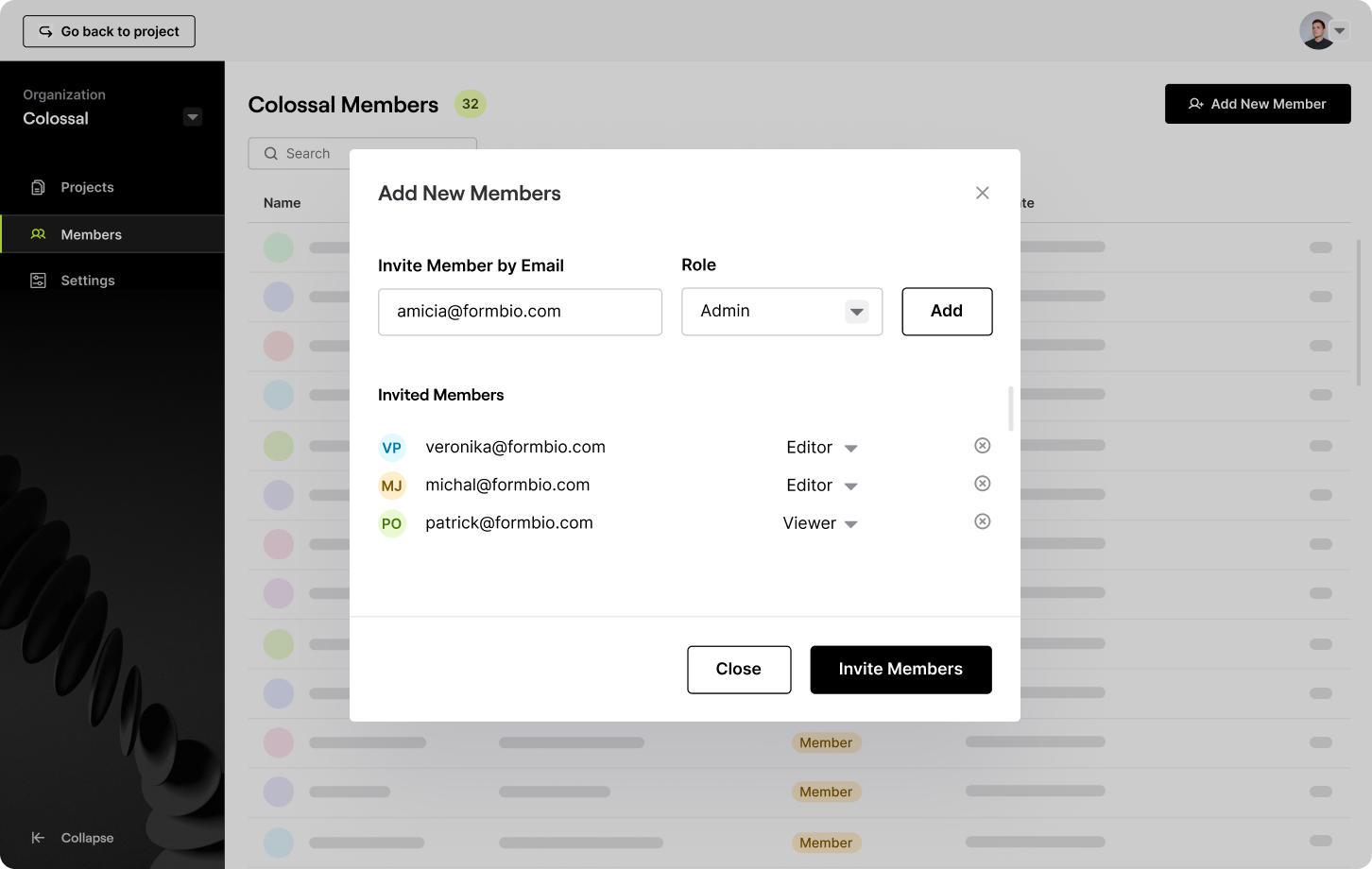1372x869 pixels.
Task: Click Go back to project
Action: click(110, 31)
